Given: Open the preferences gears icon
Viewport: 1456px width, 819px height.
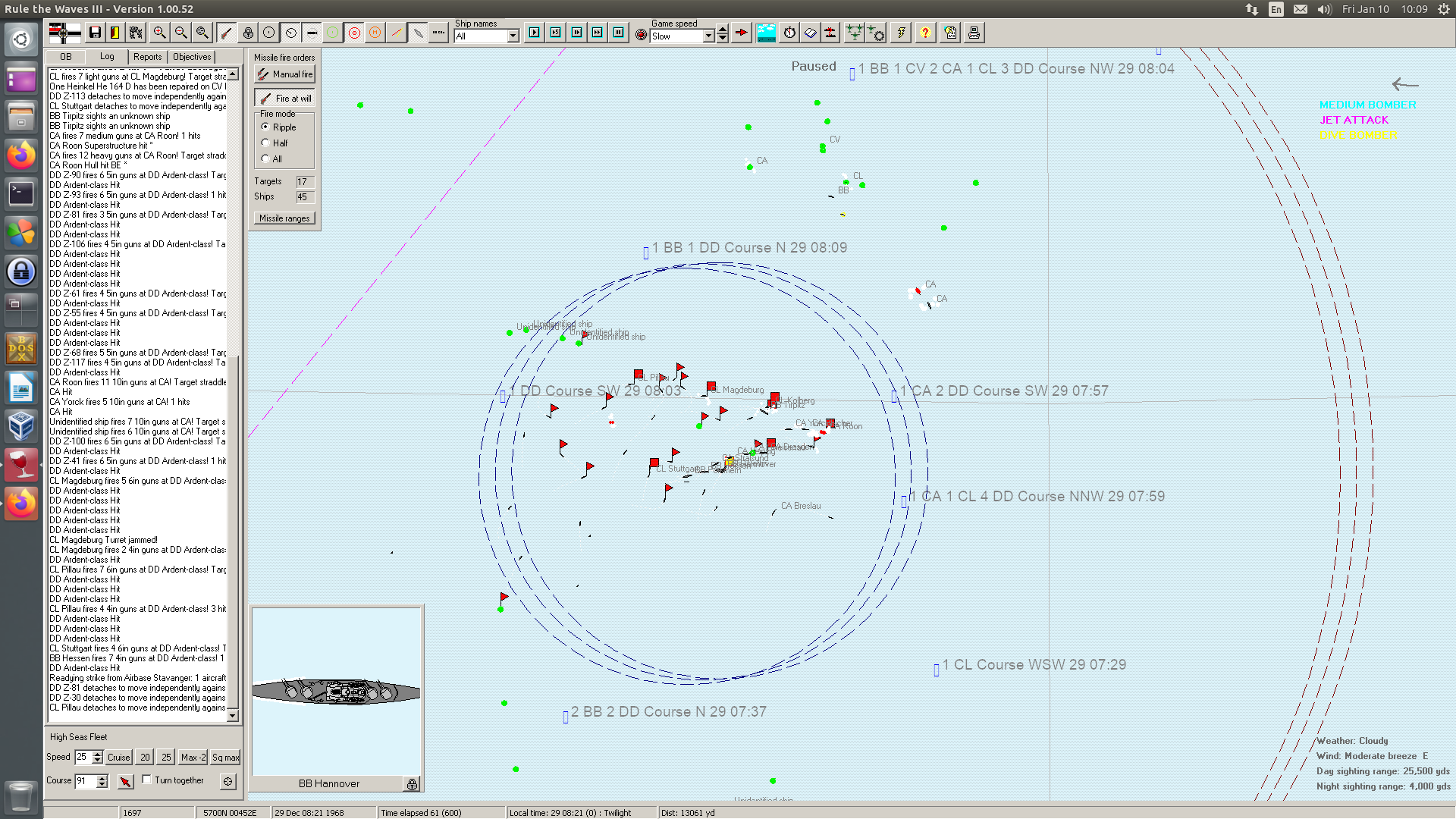Looking at the screenshot, I should (136, 33).
